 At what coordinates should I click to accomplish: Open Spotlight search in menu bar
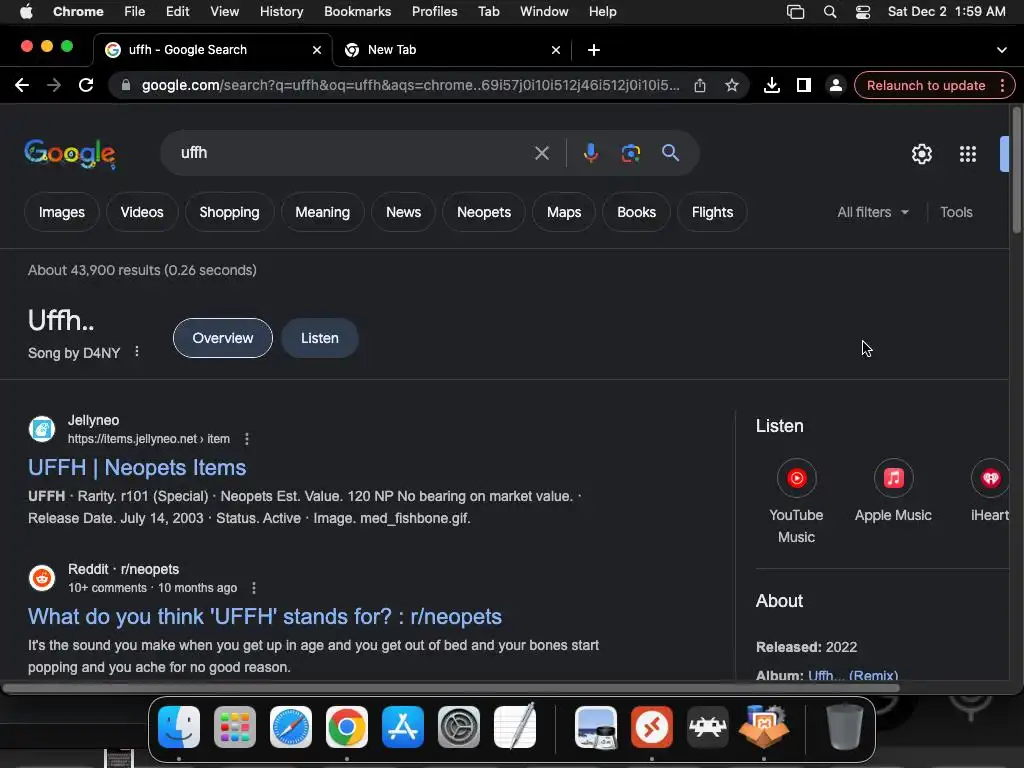[829, 12]
